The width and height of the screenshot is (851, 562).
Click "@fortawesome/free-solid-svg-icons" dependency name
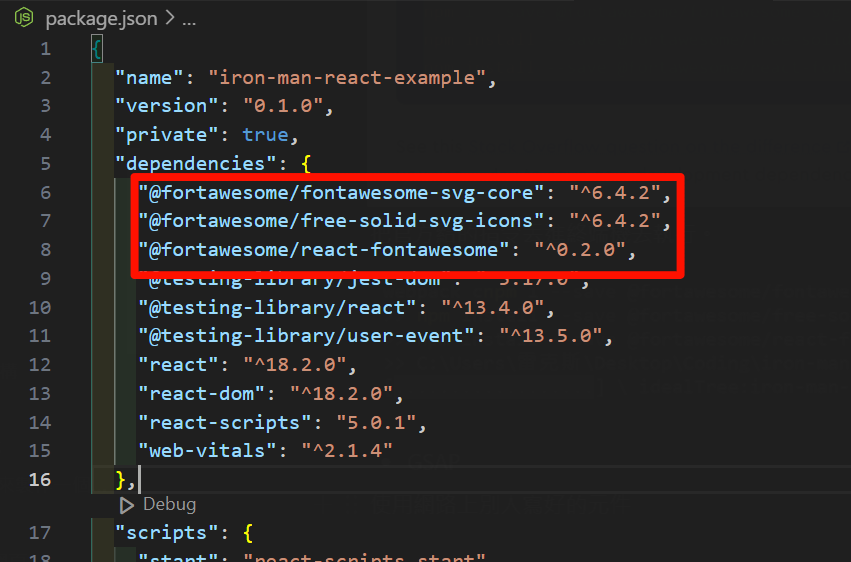click(341, 221)
